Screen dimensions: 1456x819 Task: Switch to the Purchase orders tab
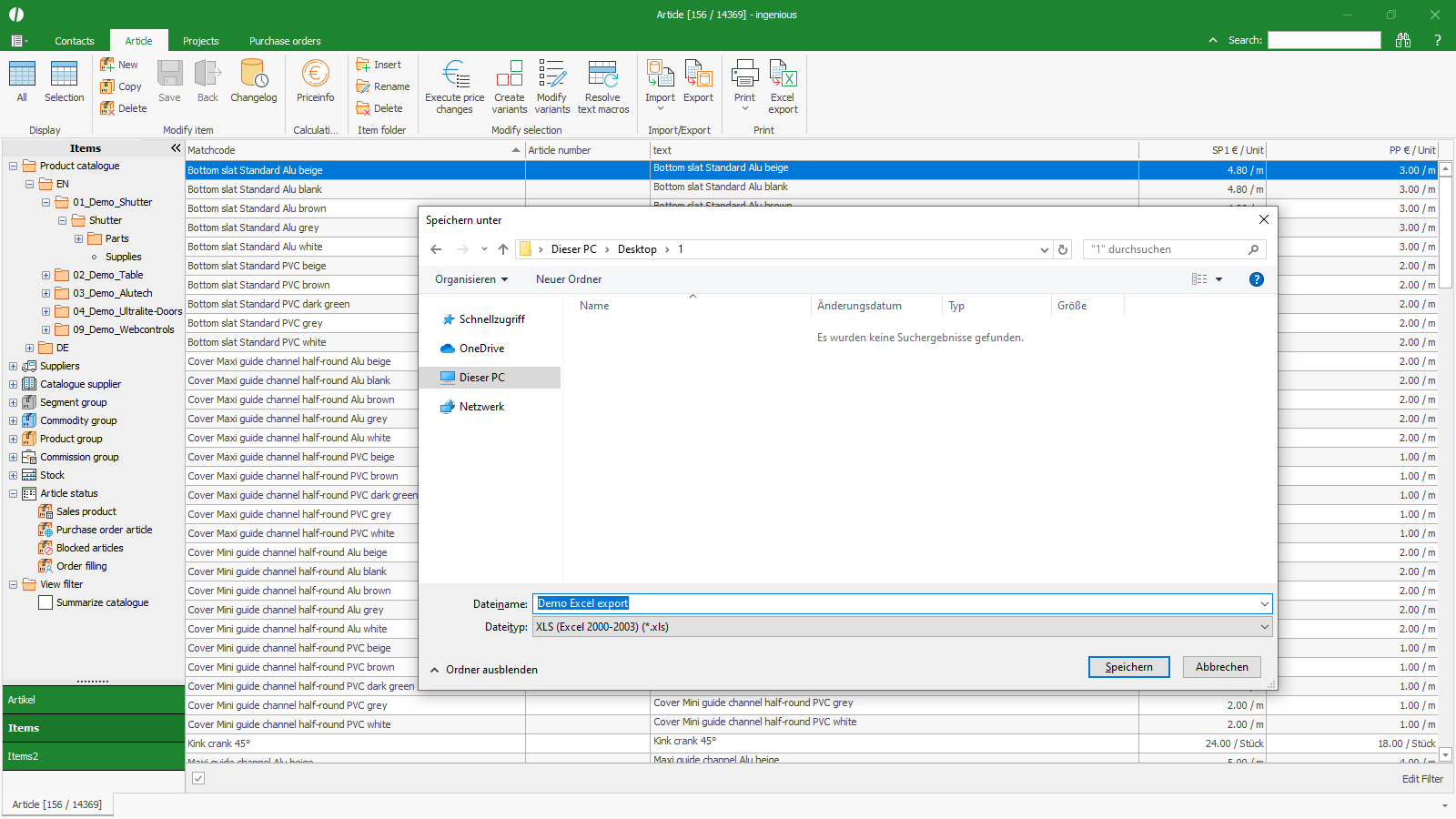pyautogui.click(x=285, y=41)
